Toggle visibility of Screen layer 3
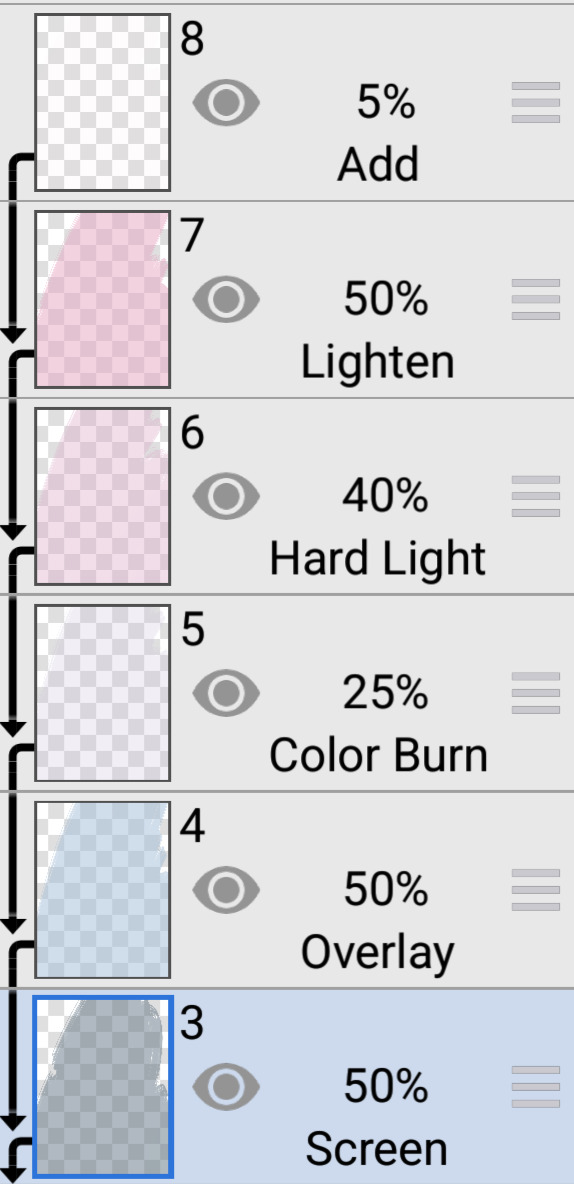 [226, 1087]
